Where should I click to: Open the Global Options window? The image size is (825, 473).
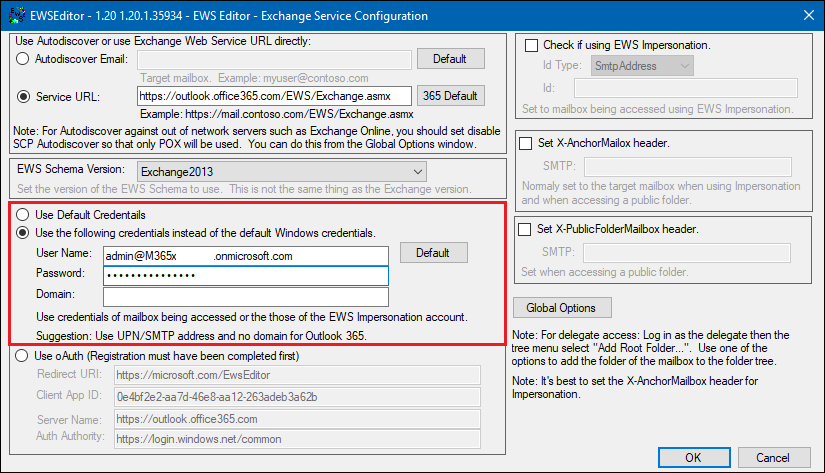click(562, 308)
